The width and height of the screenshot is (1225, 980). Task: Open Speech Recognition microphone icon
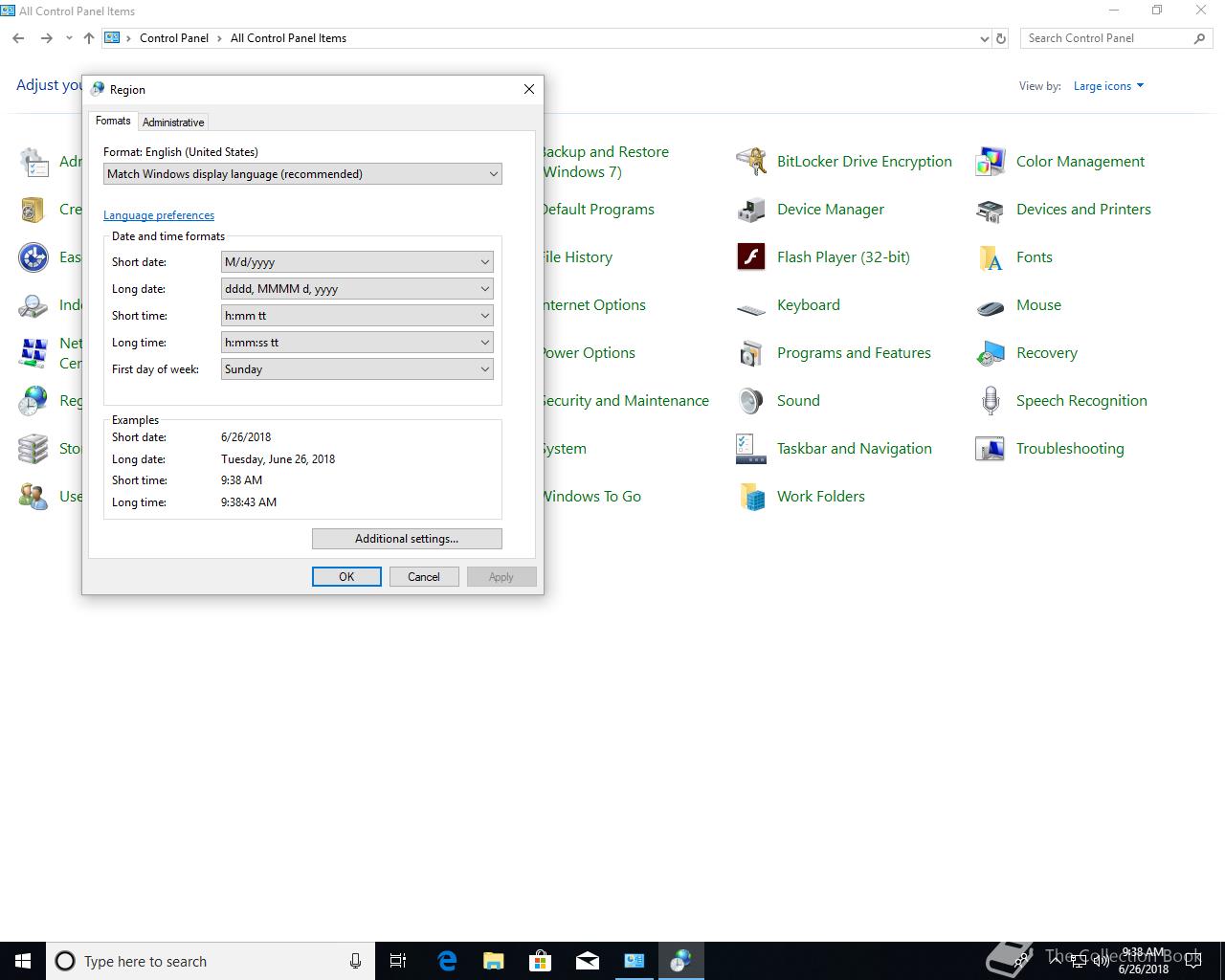(991, 401)
